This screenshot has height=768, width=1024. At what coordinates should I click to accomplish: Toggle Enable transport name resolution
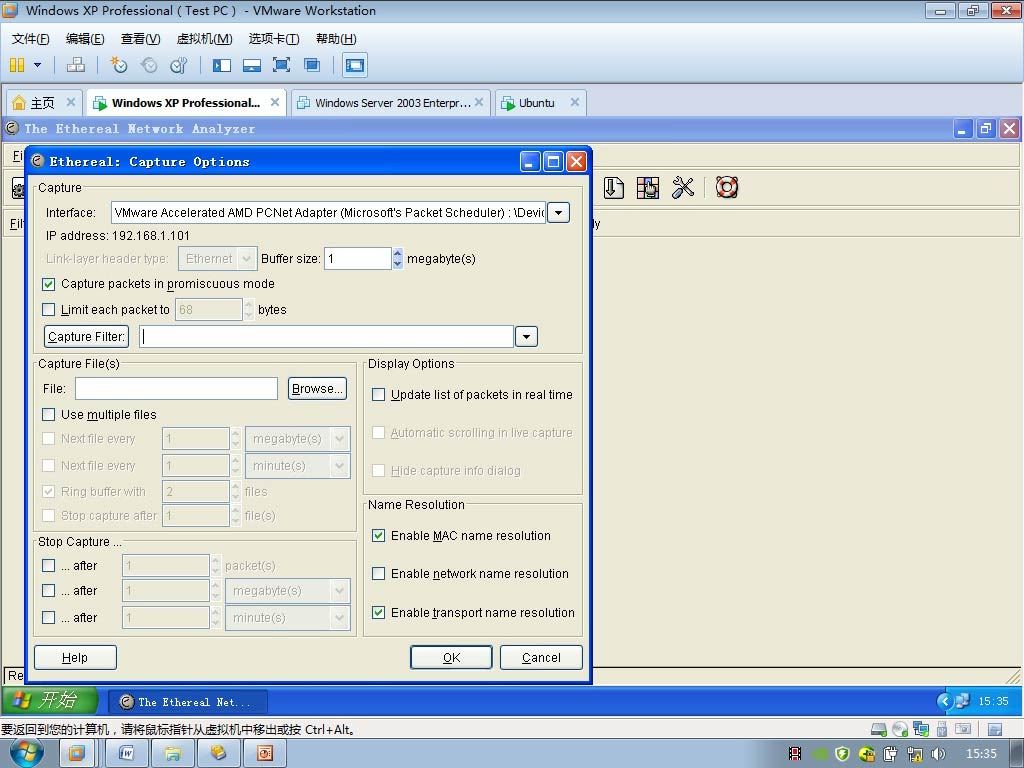378,613
